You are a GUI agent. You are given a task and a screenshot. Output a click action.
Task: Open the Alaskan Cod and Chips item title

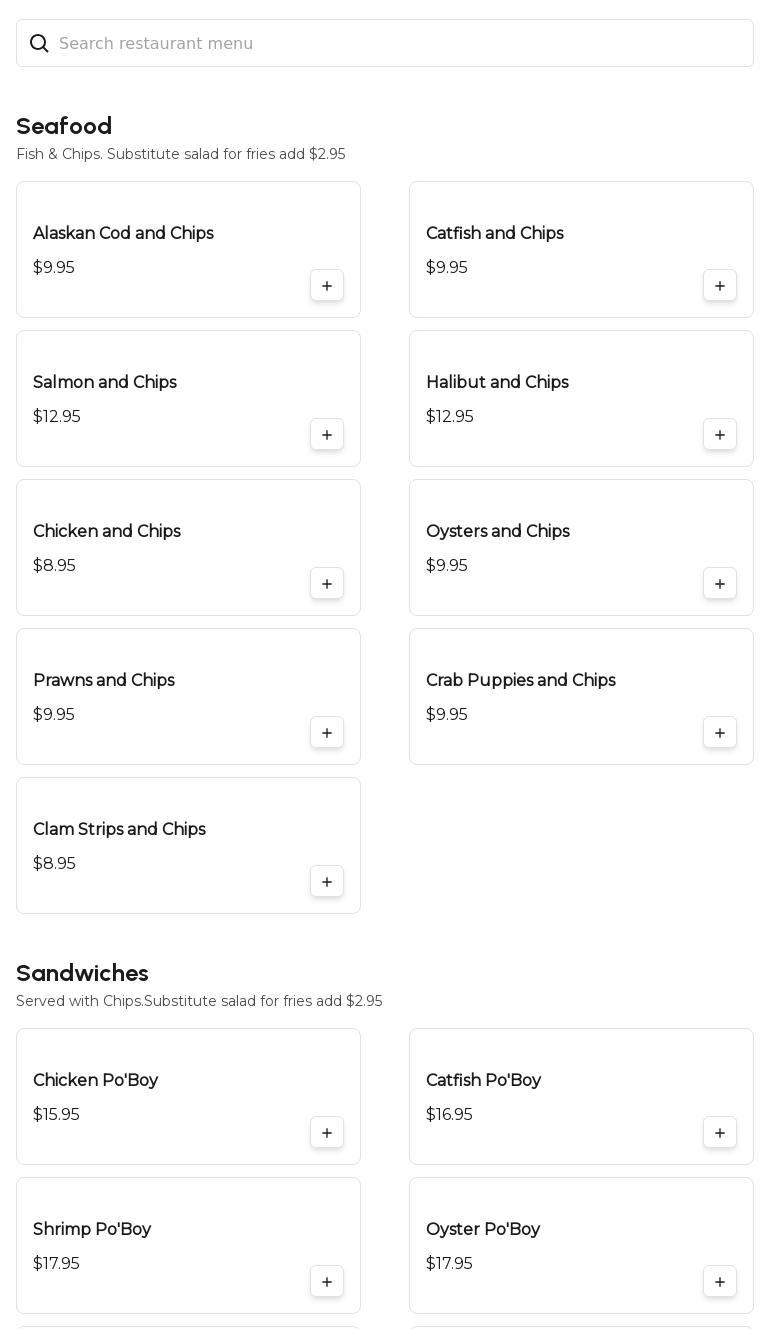[x=123, y=233]
